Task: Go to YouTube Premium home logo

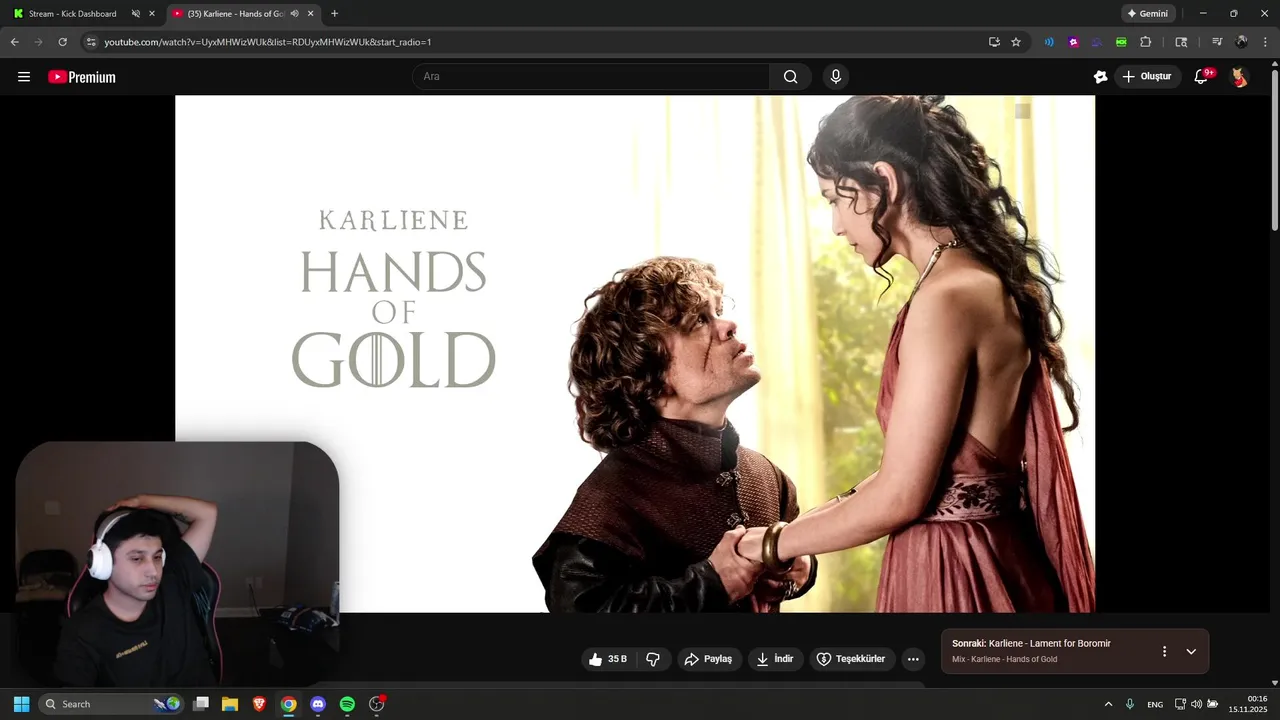Action: 82,77
